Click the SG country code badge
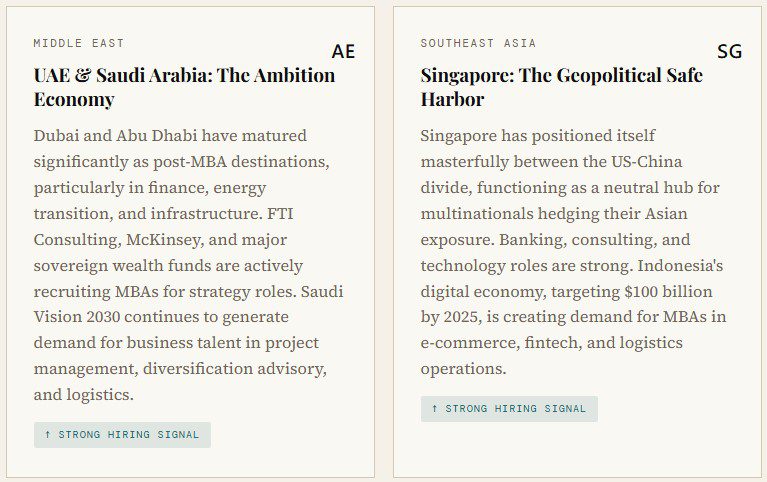The height and width of the screenshot is (482, 767). [729, 51]
